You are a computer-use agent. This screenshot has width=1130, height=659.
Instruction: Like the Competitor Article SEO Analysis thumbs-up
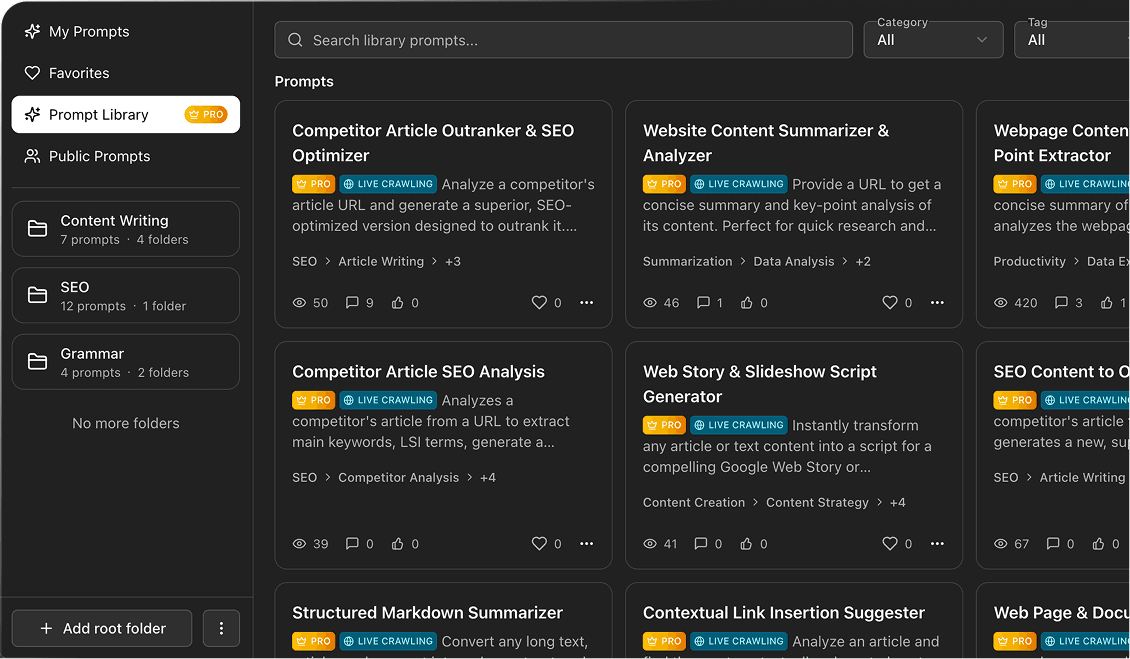click(x=397, y=544)
